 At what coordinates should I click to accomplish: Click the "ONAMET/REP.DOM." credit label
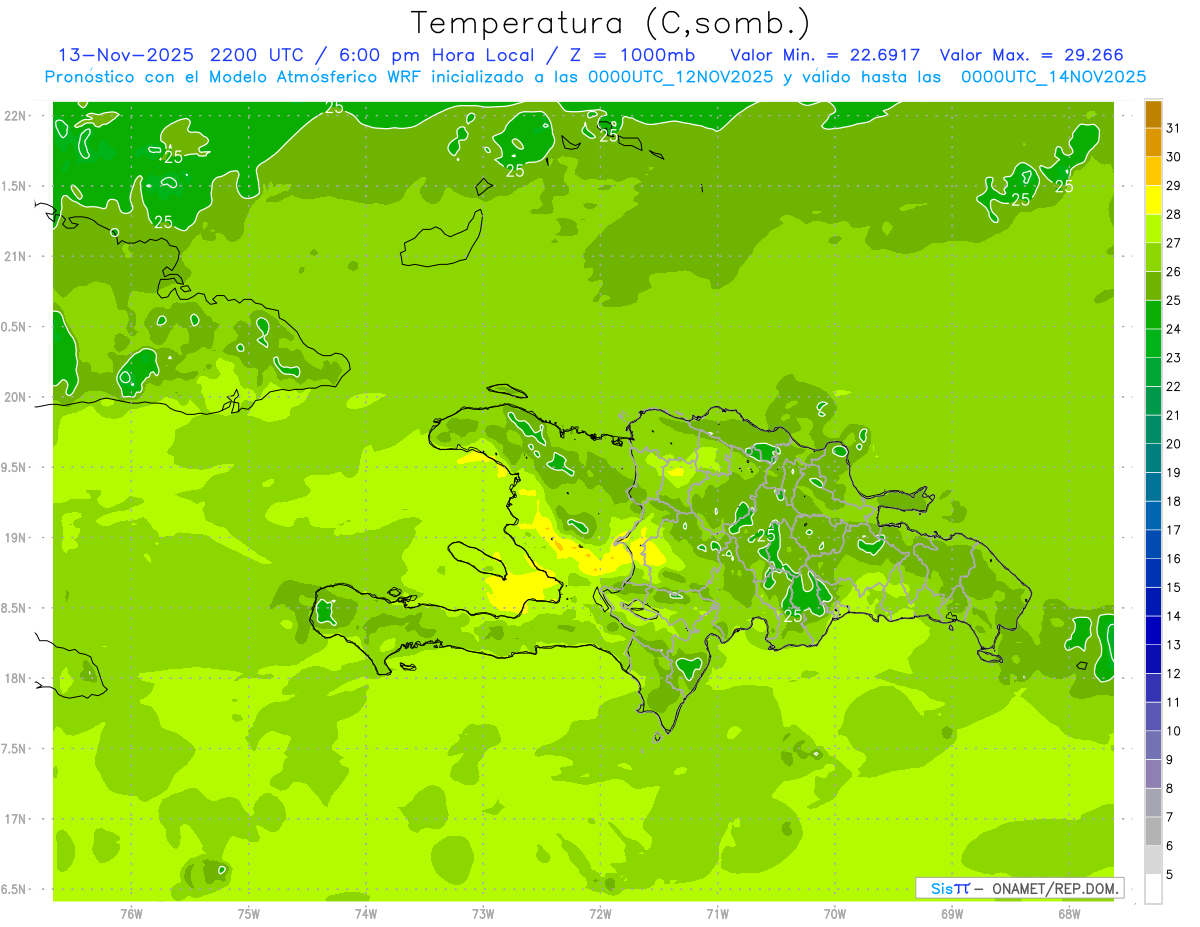tap(1055, 888)
